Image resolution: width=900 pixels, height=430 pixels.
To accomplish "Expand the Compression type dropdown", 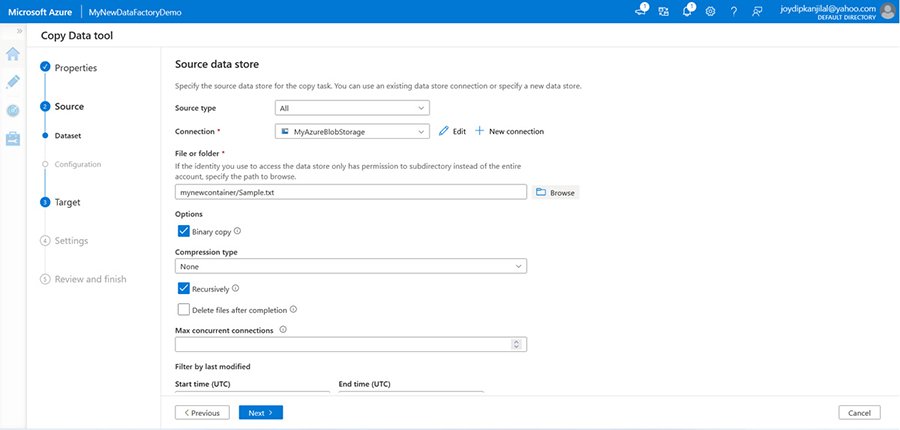I will (x=351, y=267).
